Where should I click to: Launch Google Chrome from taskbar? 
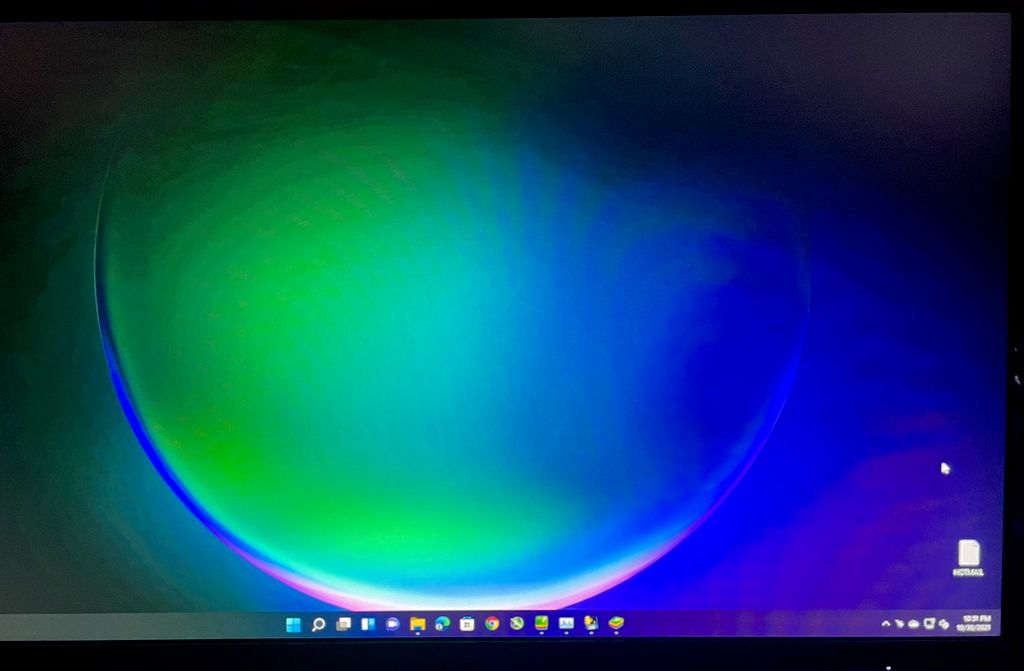click(492, 624)
